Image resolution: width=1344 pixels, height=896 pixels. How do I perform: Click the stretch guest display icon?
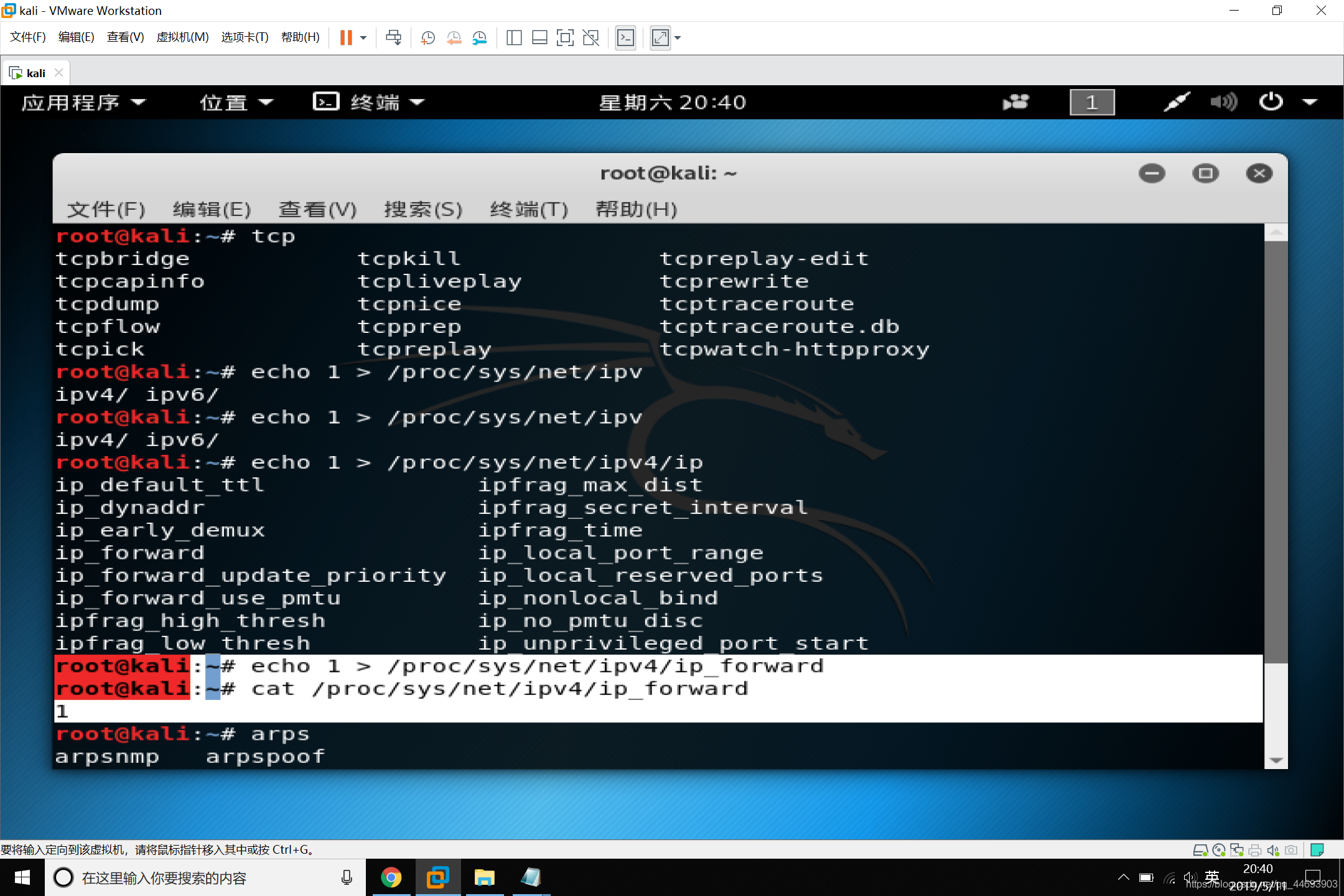tap(660, 38)
